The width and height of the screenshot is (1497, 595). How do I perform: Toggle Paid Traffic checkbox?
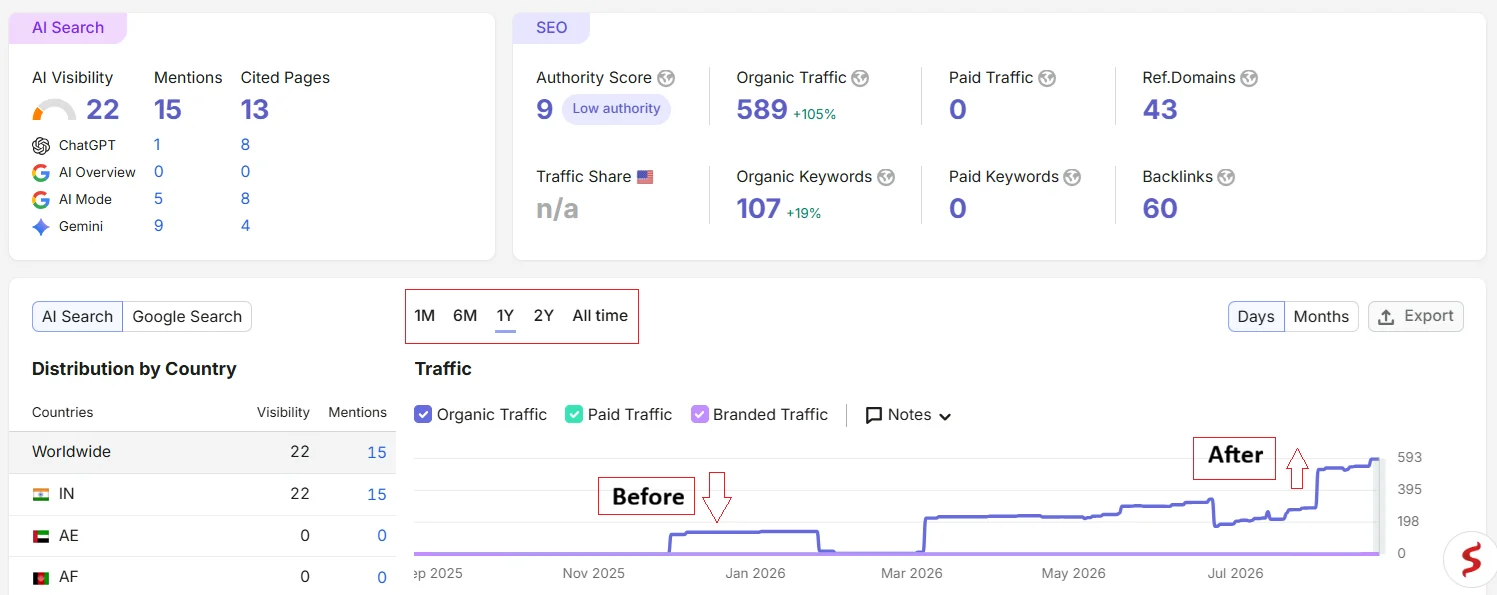(x=574, y=414)
